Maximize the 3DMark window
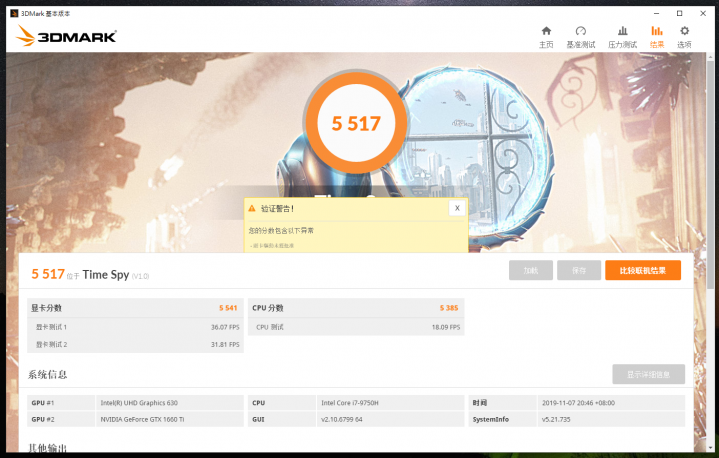719x458 pixels. [x=680, y=13]
